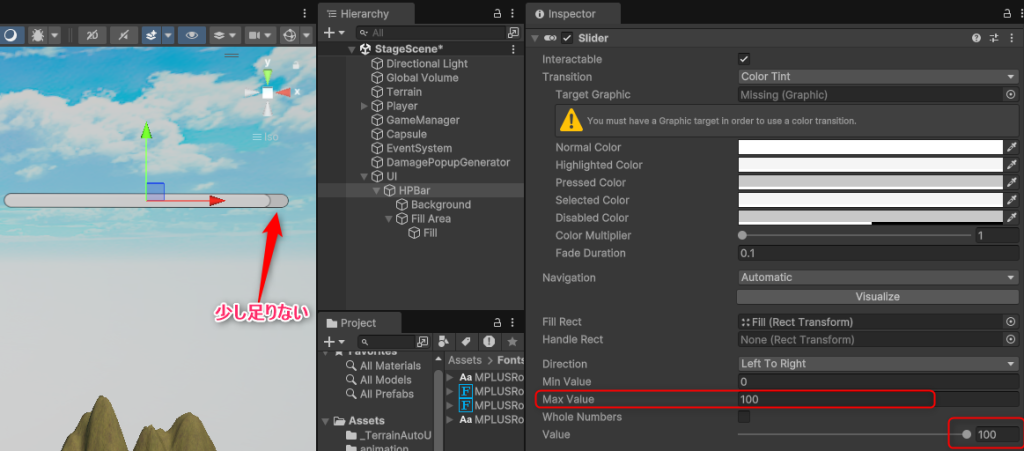The width and height of the screenshot is (1024, 451).
Task: Click the Highlighted Color swatch
Action: click(870, 165)
